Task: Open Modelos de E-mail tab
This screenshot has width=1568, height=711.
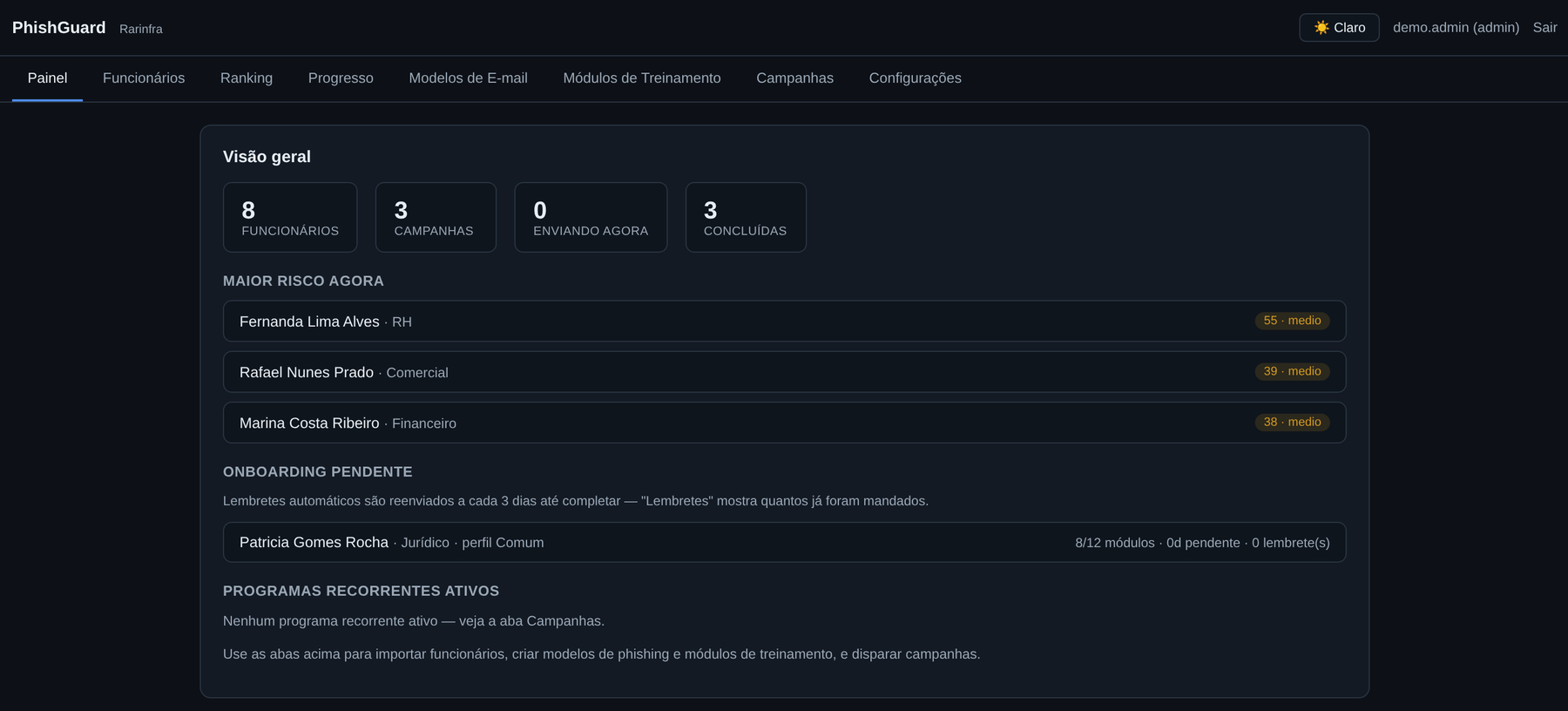Action: 468,78
